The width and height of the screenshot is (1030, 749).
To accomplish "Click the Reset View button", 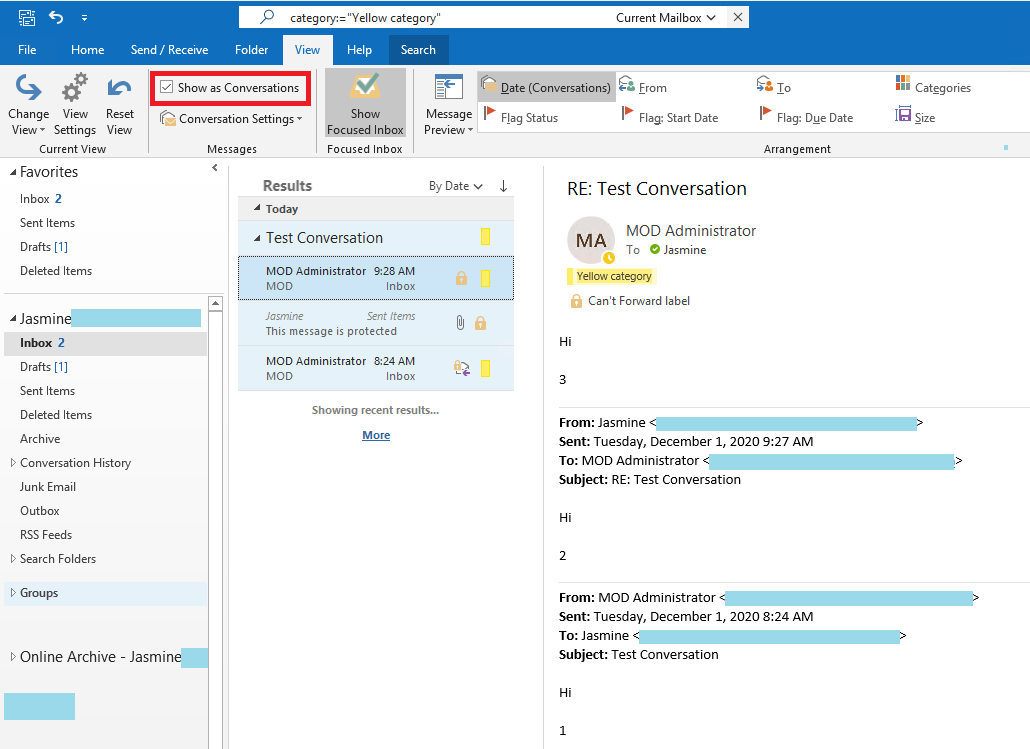I will click(120, 105).
